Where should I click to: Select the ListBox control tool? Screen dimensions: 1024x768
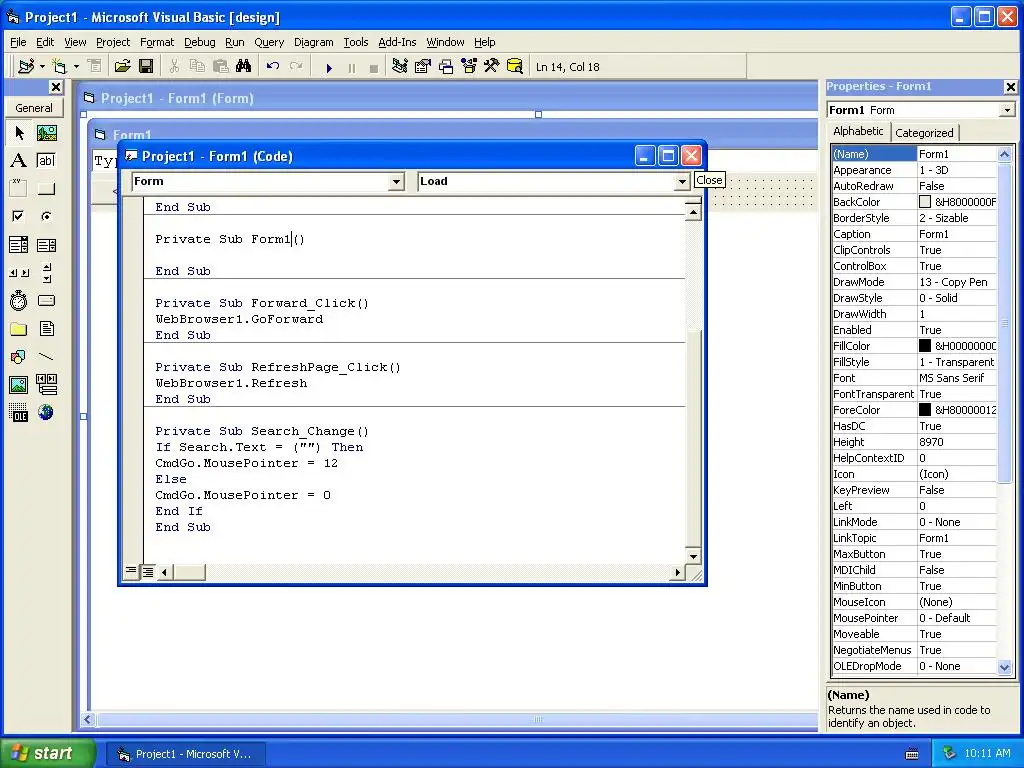pyautogui.click(x=46, y=245)
